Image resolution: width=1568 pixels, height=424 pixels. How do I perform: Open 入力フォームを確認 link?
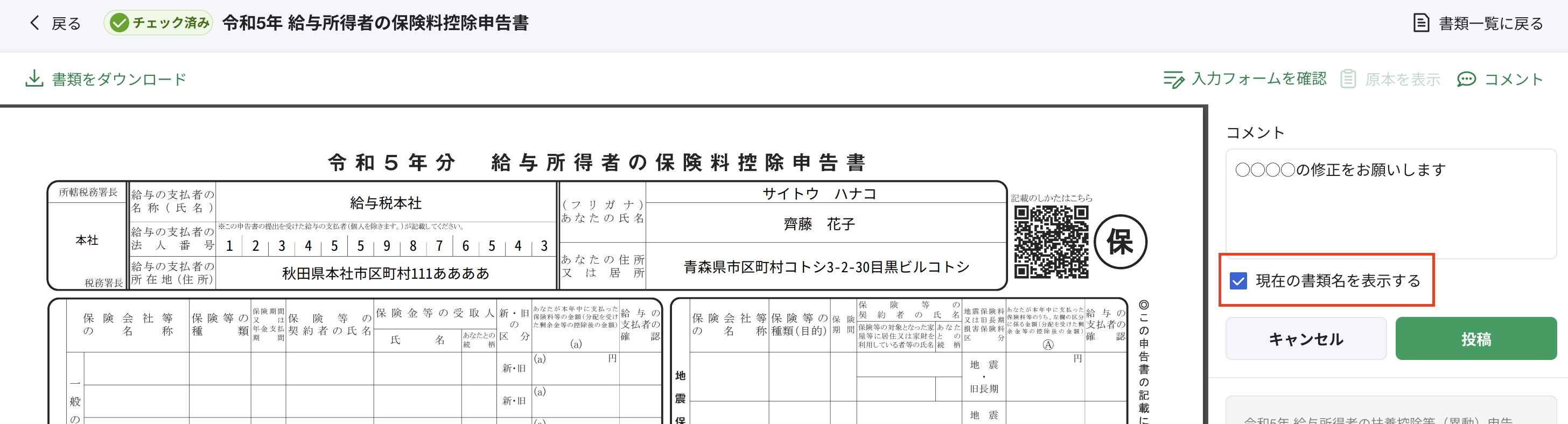1259,79
